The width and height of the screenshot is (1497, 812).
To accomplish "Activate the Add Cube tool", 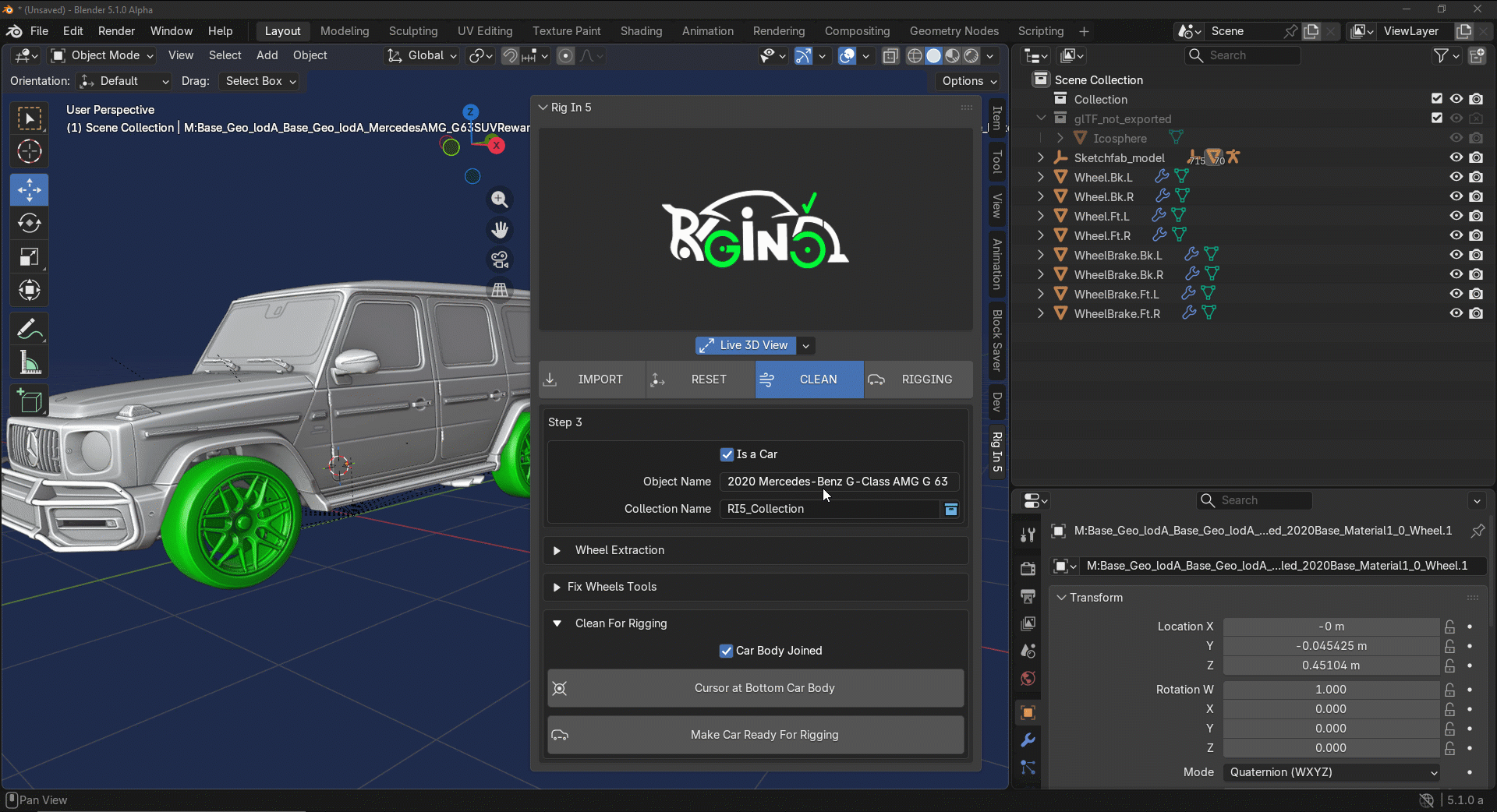I will coord(30,401).
